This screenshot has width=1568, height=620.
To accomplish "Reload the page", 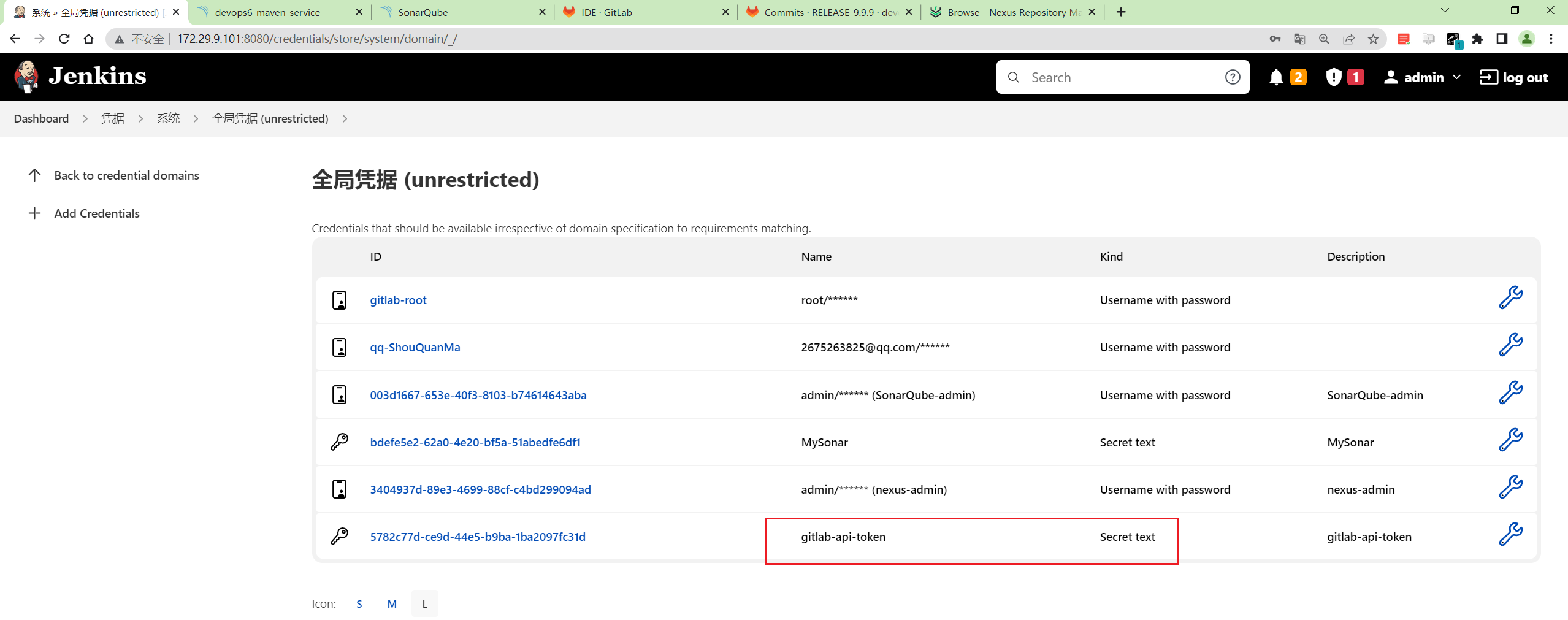I will click(64, 39).
